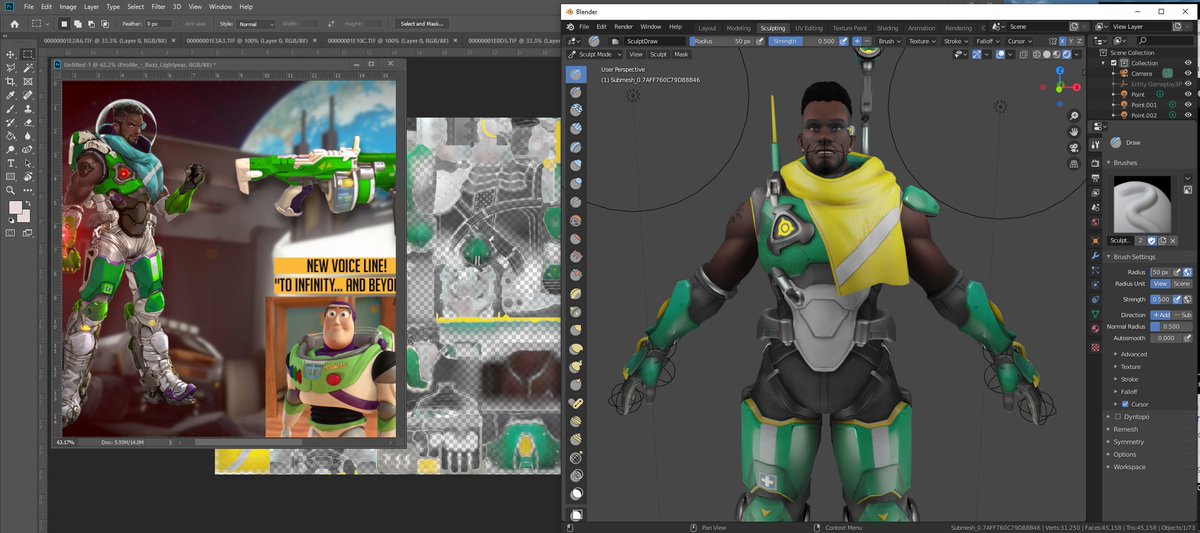Click the viewport pan hand icon
This screenshot has width=1200, height=533.
coord(1074,131)
